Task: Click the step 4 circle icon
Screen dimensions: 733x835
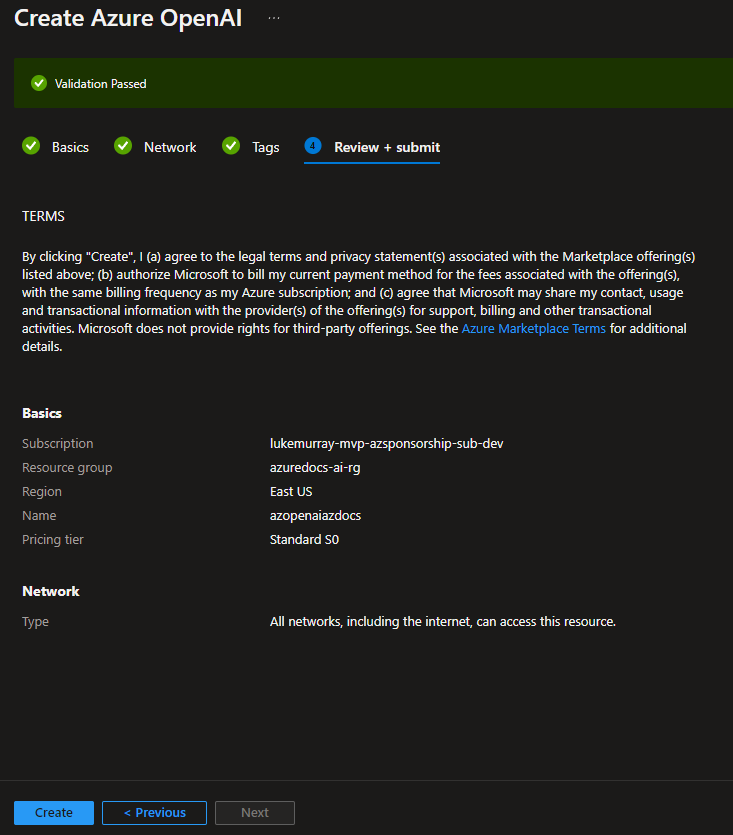Action: click(313, 146)
